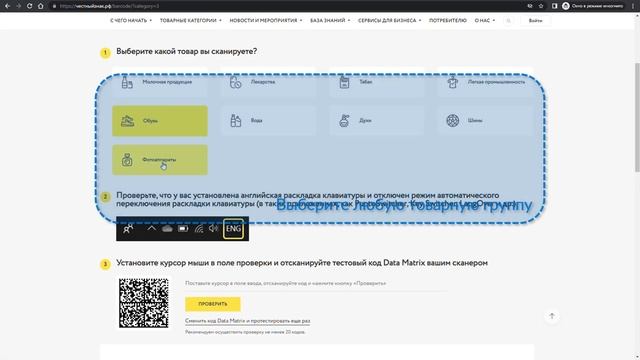Click the scroll-to-top arrow button
The image size is (640, 360).
552,316
